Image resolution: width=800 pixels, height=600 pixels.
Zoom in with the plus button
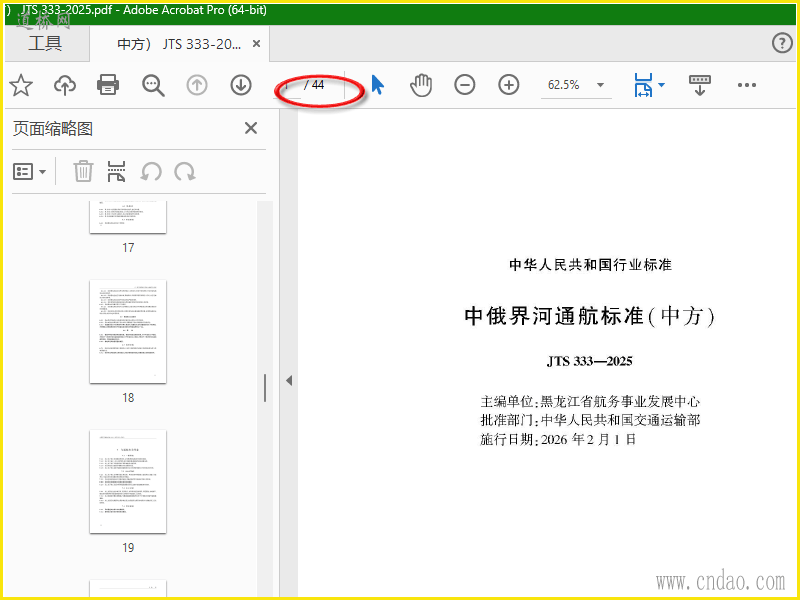point(509,85)
